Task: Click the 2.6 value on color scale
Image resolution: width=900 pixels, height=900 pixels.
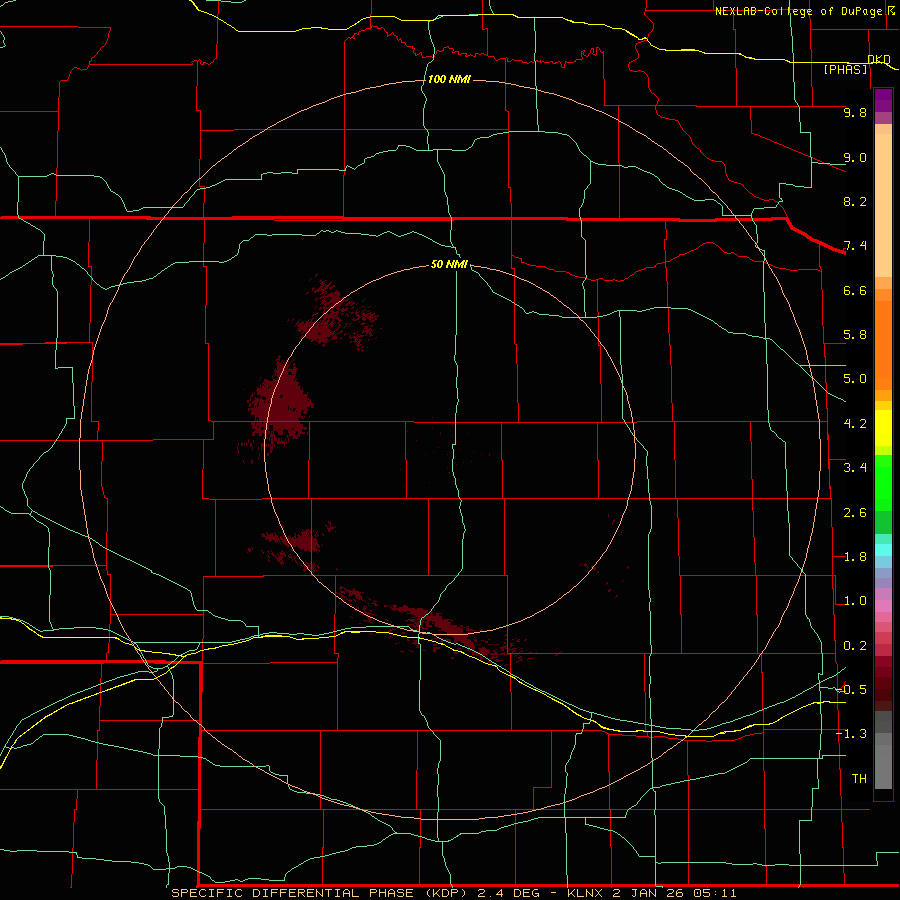Action: pos(855,513)
